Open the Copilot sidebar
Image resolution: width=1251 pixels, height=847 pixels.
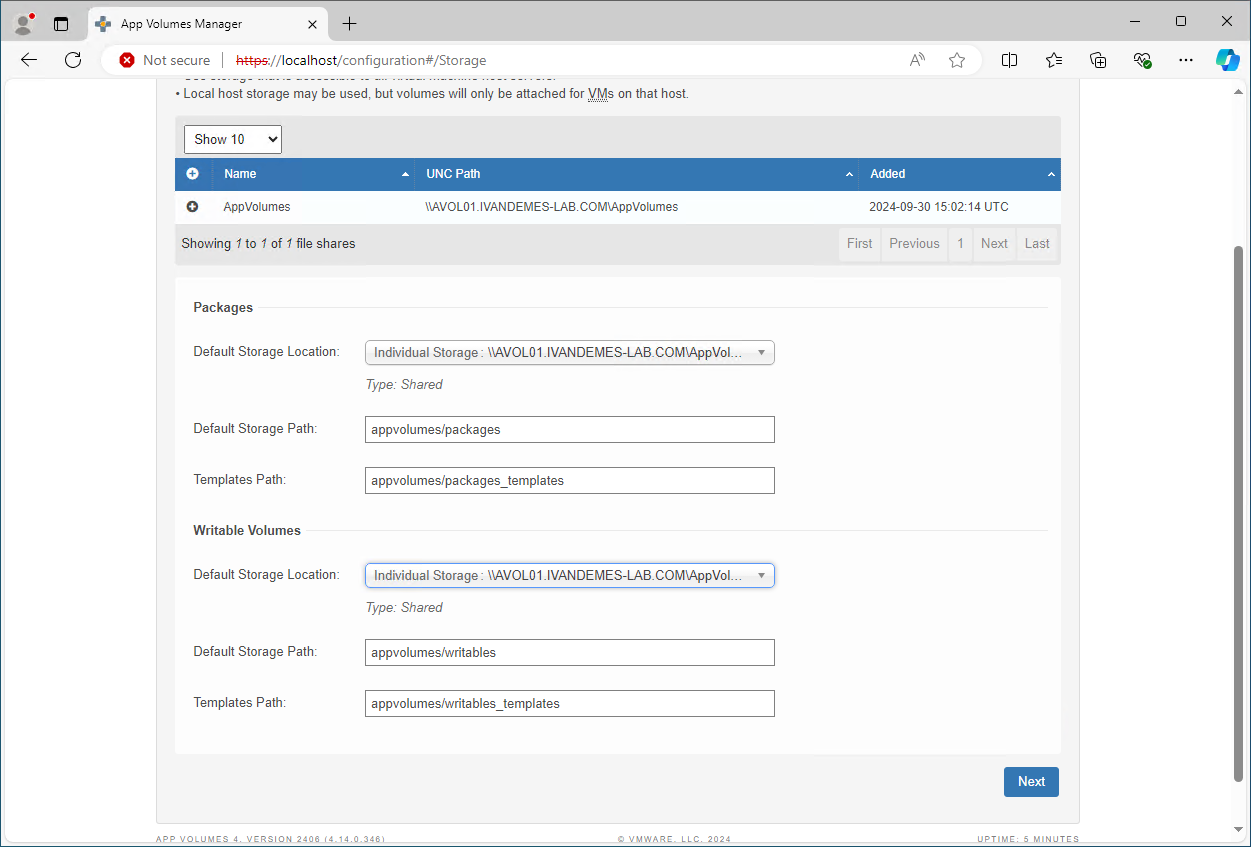pos(1228,60)
